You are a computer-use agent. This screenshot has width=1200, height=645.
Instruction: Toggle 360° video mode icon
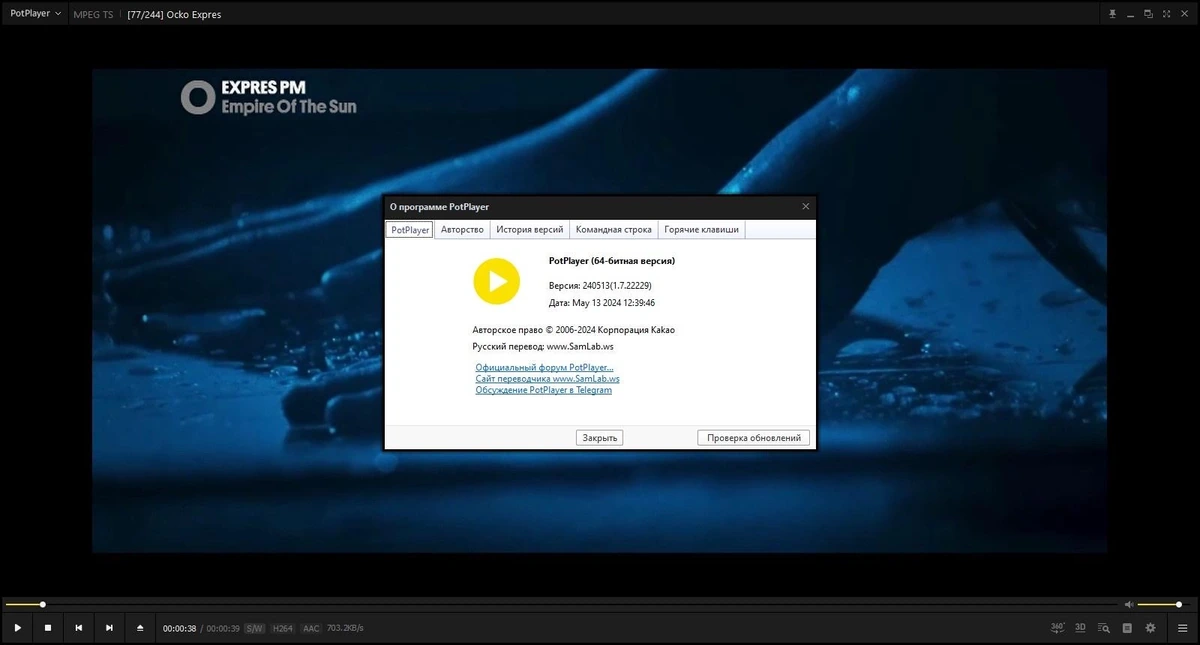pos(1058,628)
